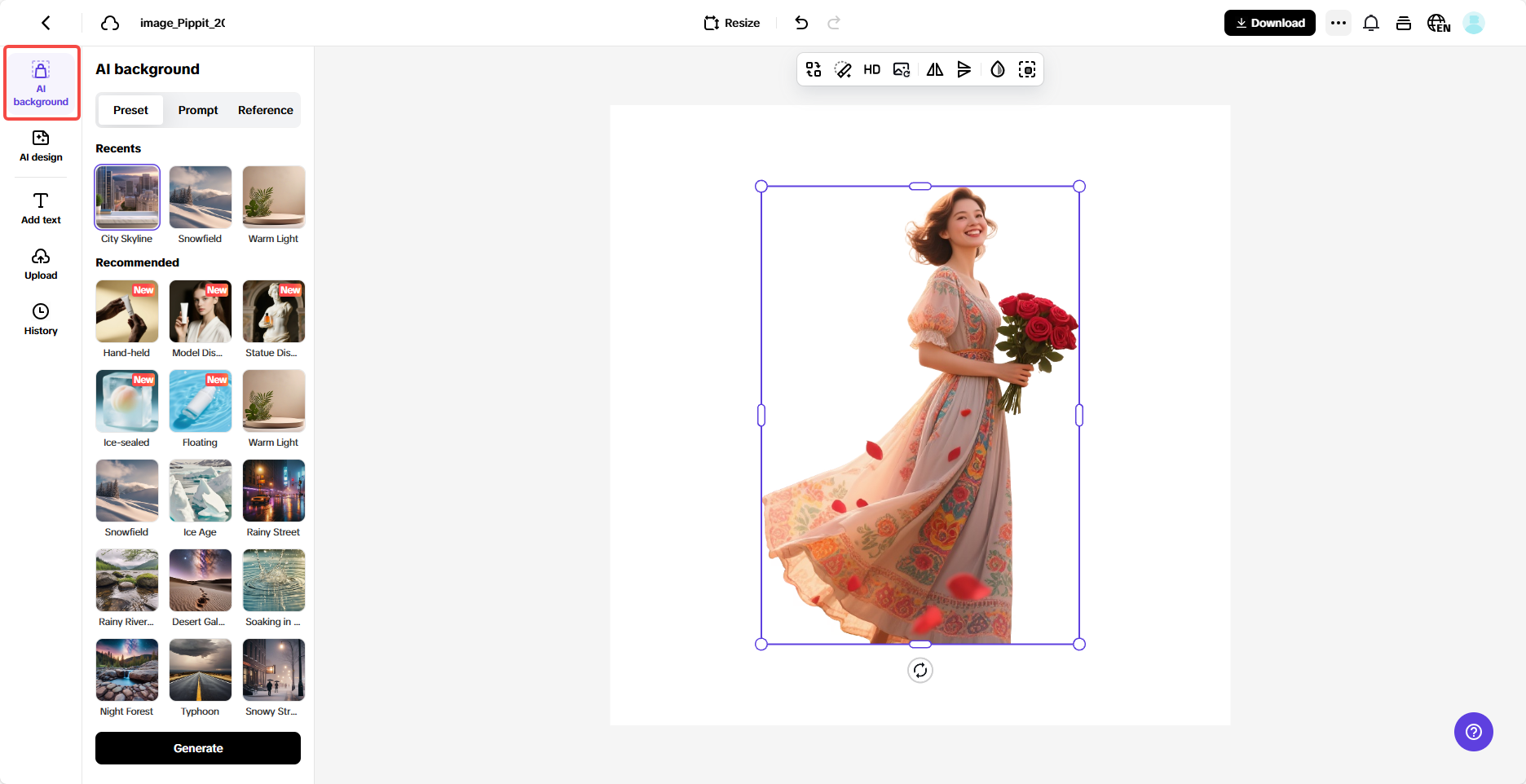
Task: Choose the Add text tool
Action: 41,207
